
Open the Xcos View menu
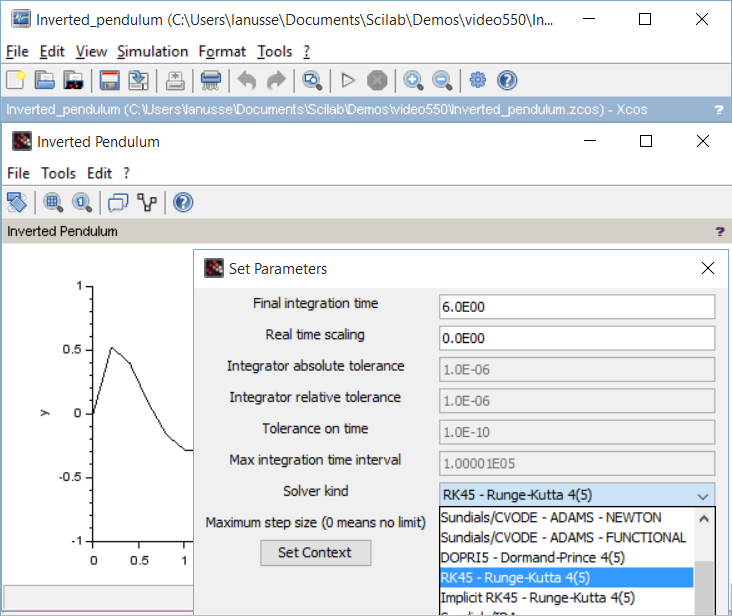(x=92, y=51)
